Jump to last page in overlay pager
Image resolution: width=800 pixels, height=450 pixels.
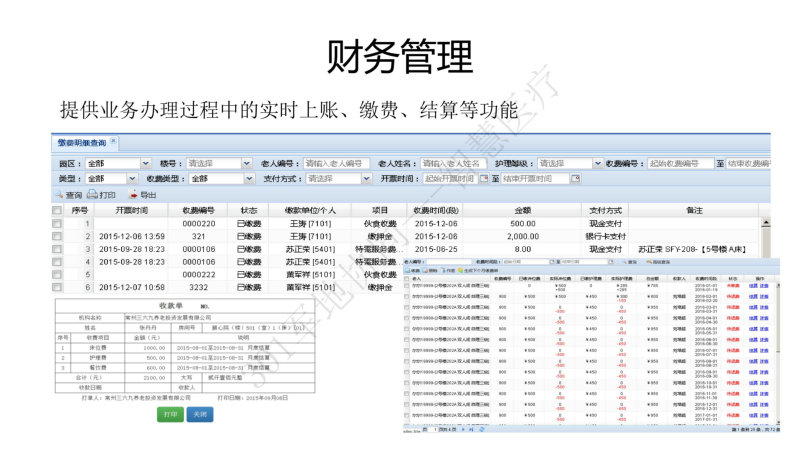471,430
